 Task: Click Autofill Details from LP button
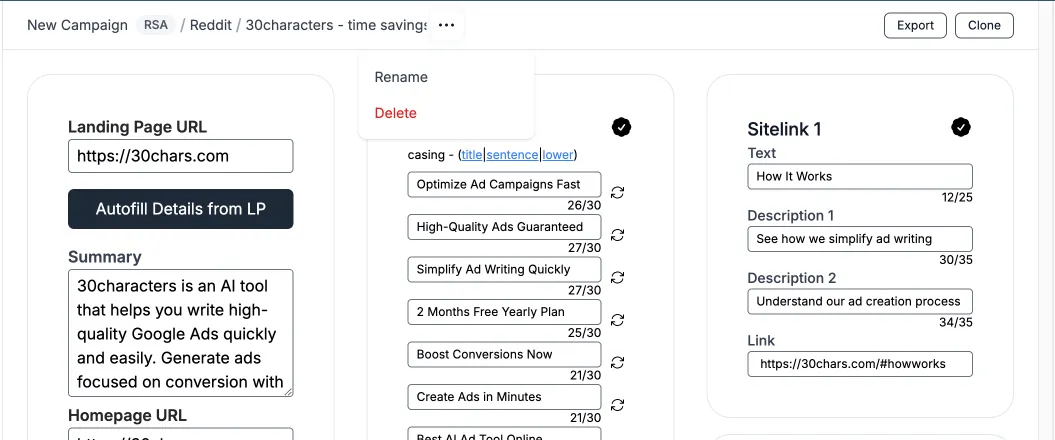tap(180, 209)
